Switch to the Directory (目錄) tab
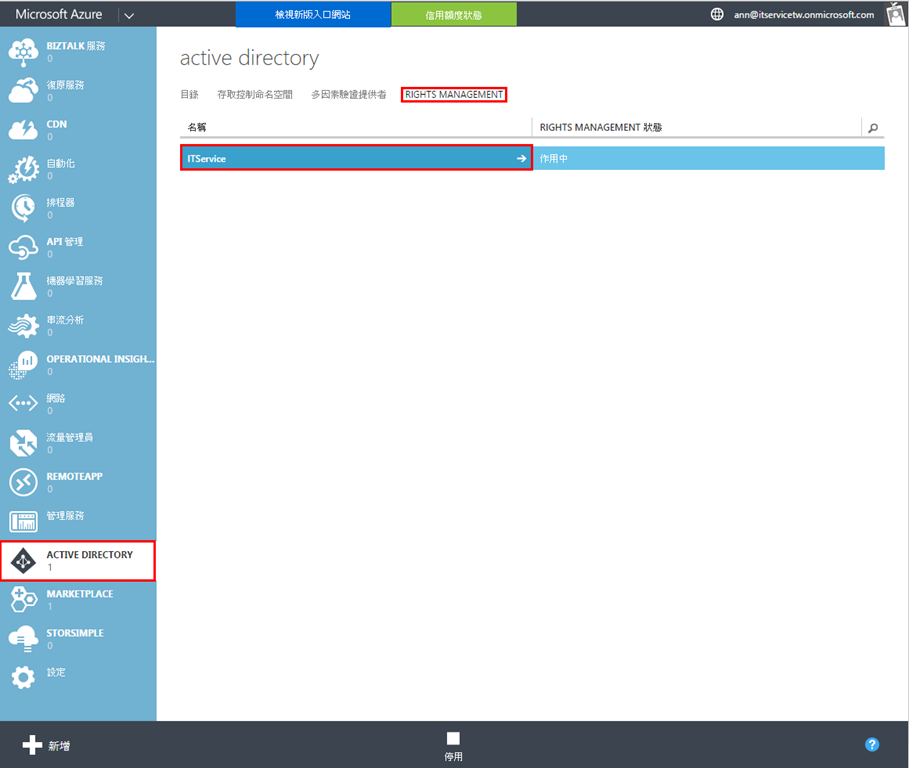Viewport: 909px width, 768px height. (x=190, y=94)
